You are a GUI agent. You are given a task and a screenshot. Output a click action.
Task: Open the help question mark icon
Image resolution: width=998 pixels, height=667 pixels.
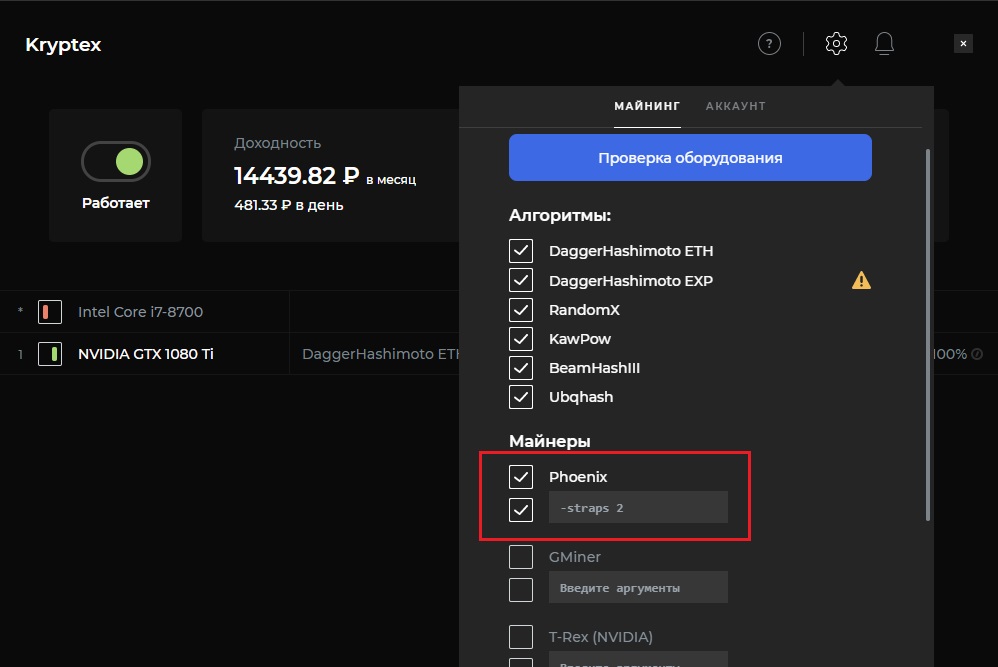[x=769, y=44]
